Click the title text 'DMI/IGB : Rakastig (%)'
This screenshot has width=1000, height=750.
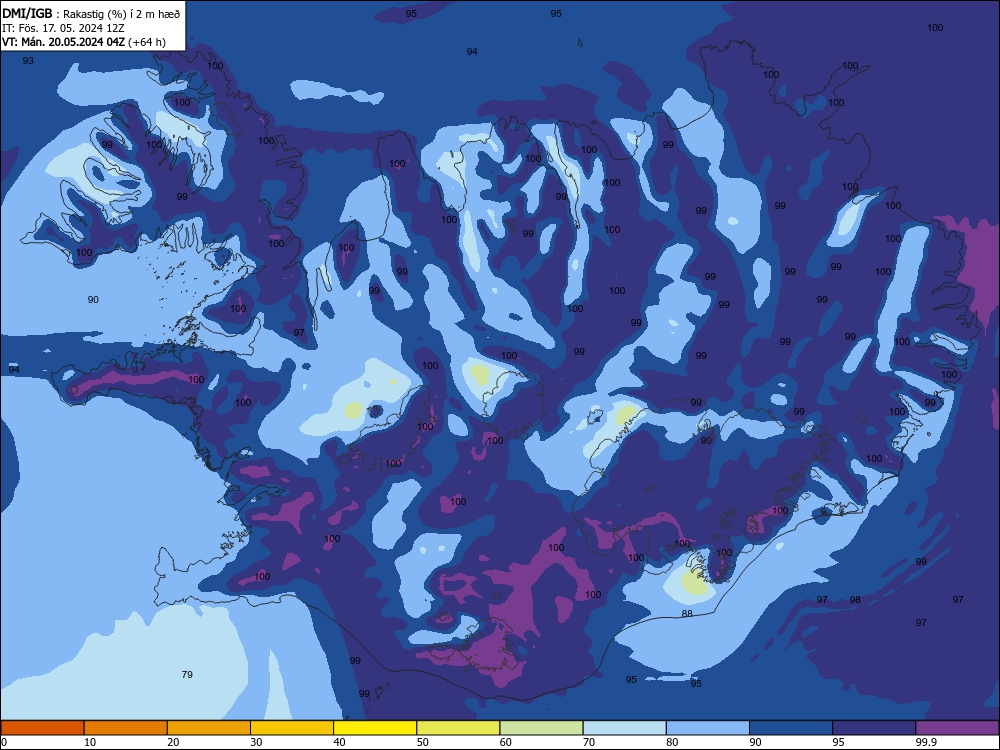click(63, 14)
